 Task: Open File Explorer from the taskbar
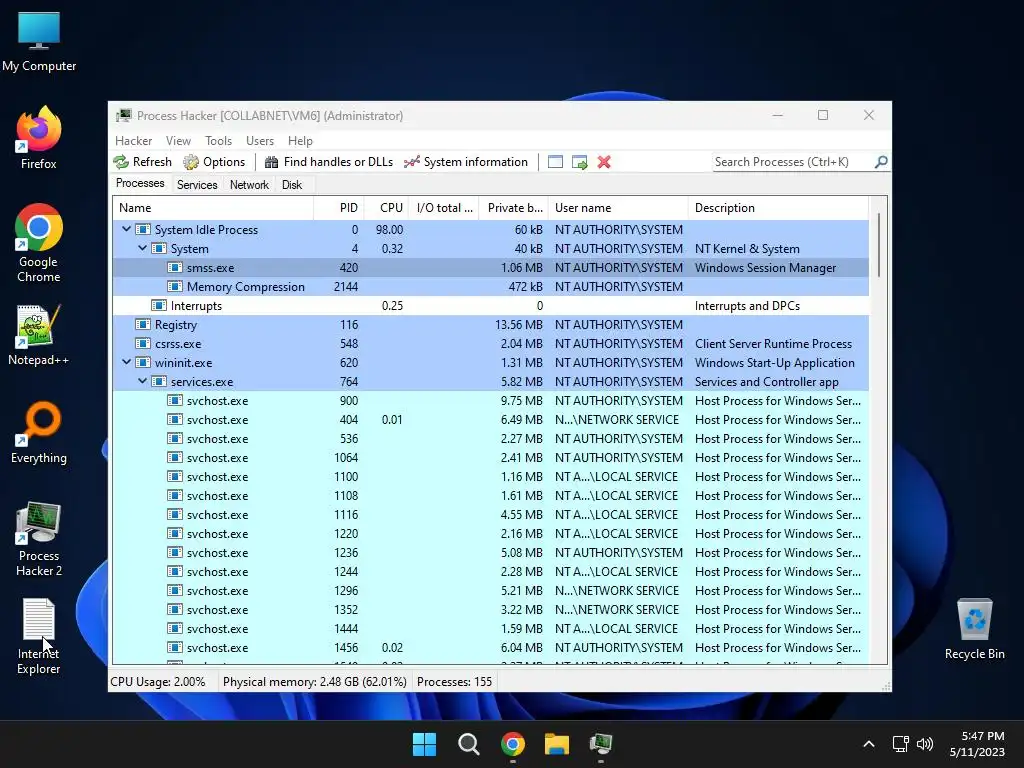[x=556, y=744]
